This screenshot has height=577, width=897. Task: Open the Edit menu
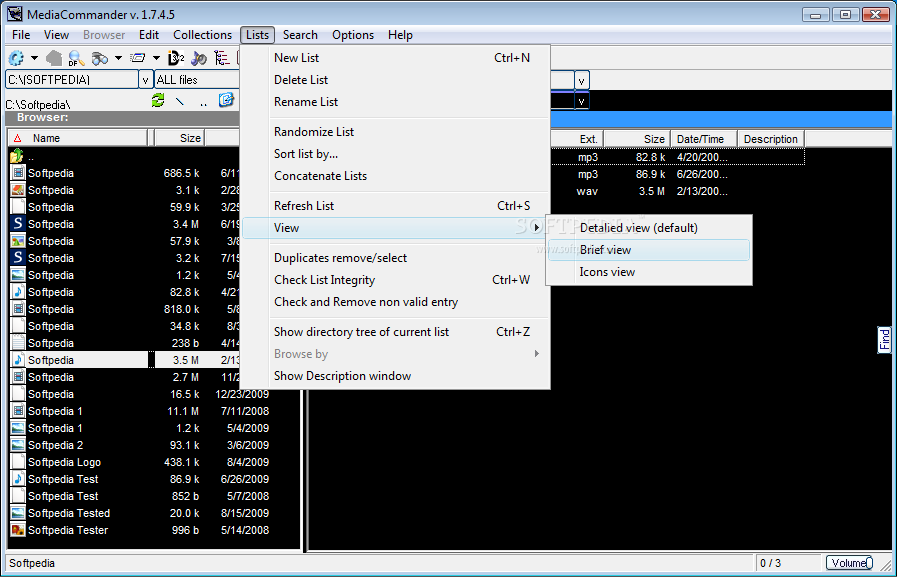coord(149,35)
